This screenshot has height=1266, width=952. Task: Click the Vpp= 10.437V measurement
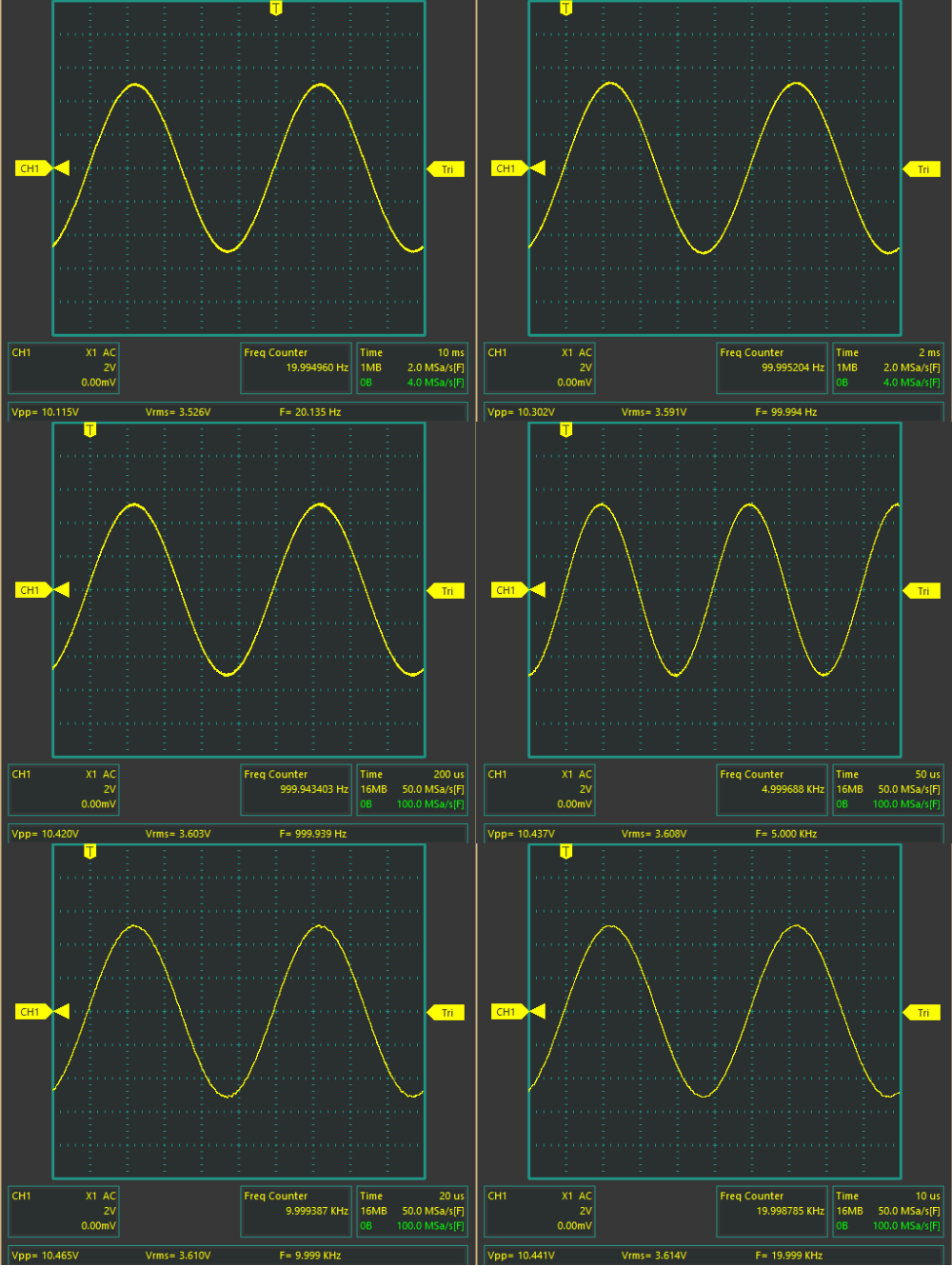tap(522, 834)
